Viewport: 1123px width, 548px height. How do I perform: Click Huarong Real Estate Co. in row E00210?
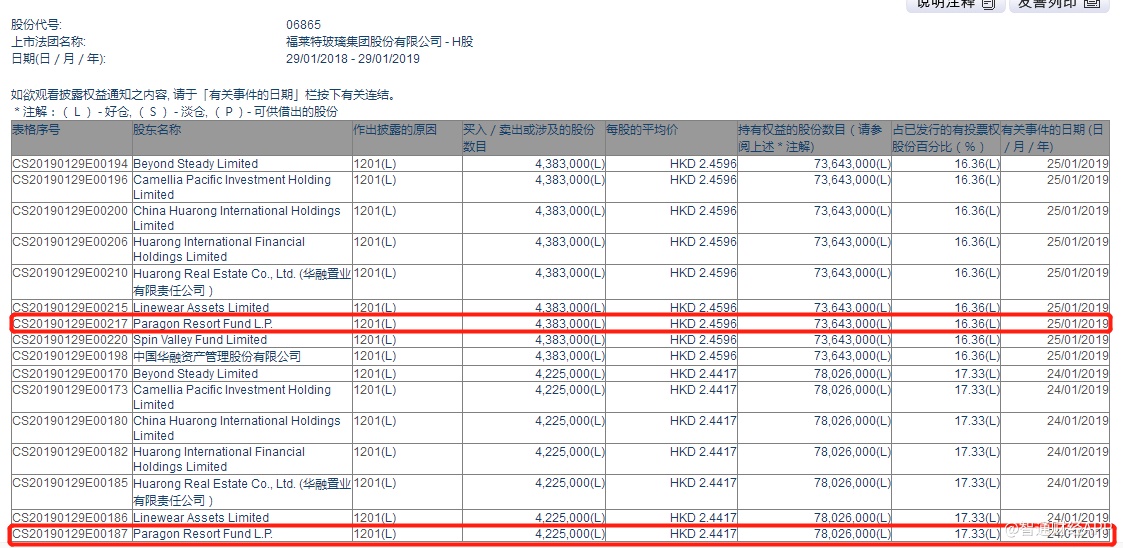[242, 282]
